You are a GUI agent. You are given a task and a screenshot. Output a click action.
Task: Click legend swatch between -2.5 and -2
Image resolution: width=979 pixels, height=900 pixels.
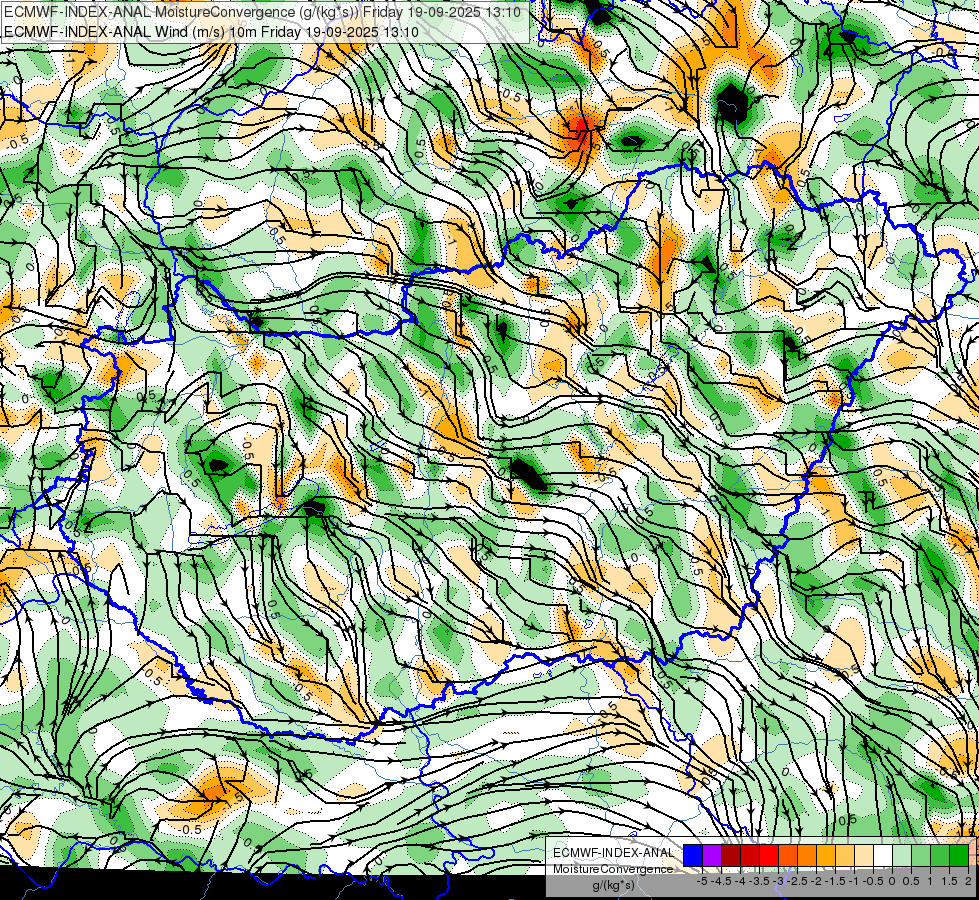[x=807, y=855]
